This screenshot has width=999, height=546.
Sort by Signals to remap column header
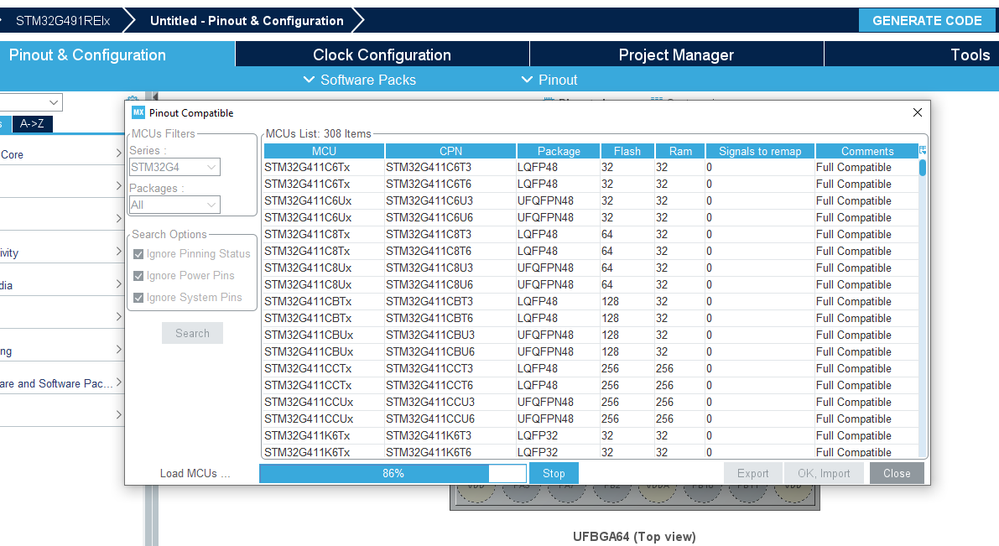[760, 151]
